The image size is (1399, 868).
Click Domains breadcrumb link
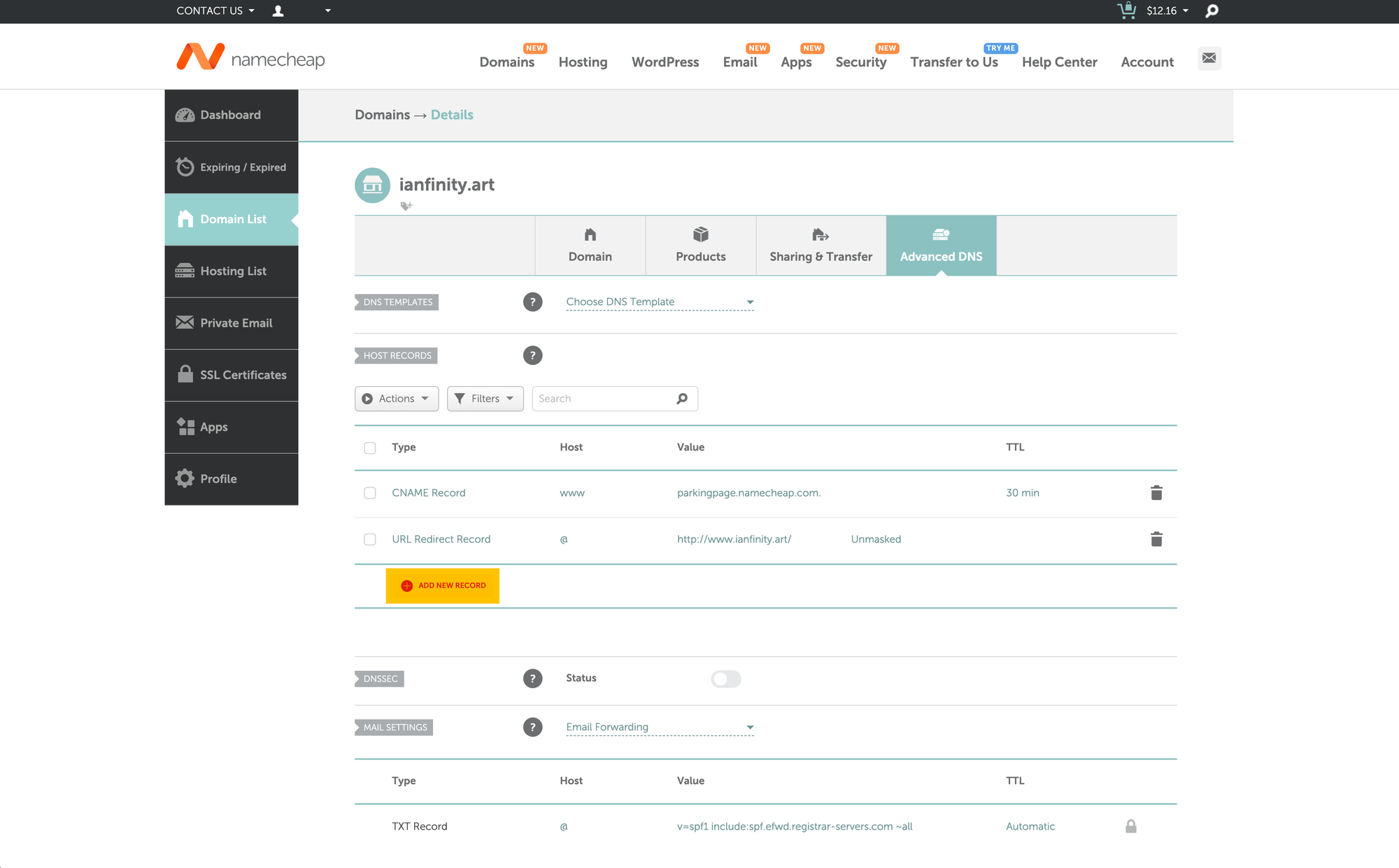click(x=383, y=115)
